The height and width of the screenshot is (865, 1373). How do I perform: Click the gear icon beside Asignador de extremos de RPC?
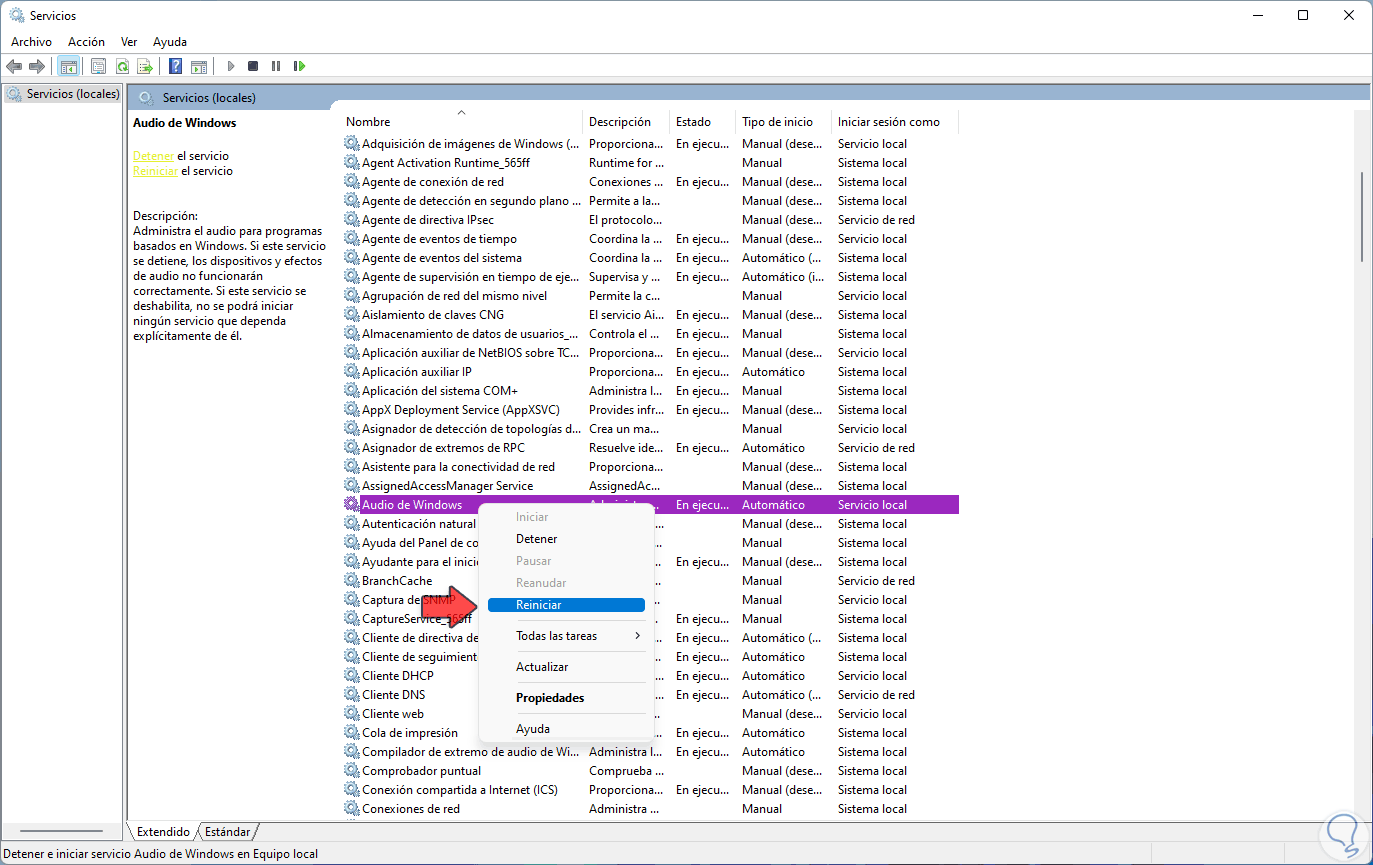pos(351,448)
